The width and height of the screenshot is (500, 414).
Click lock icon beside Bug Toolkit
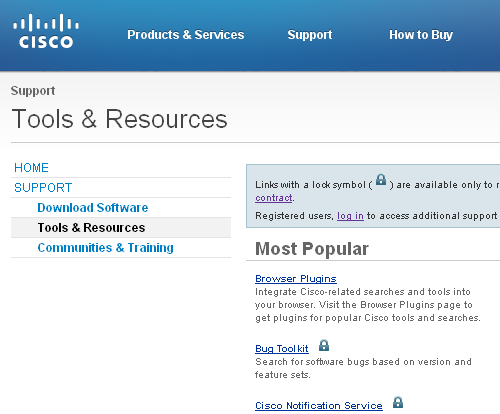pos(324,346)
